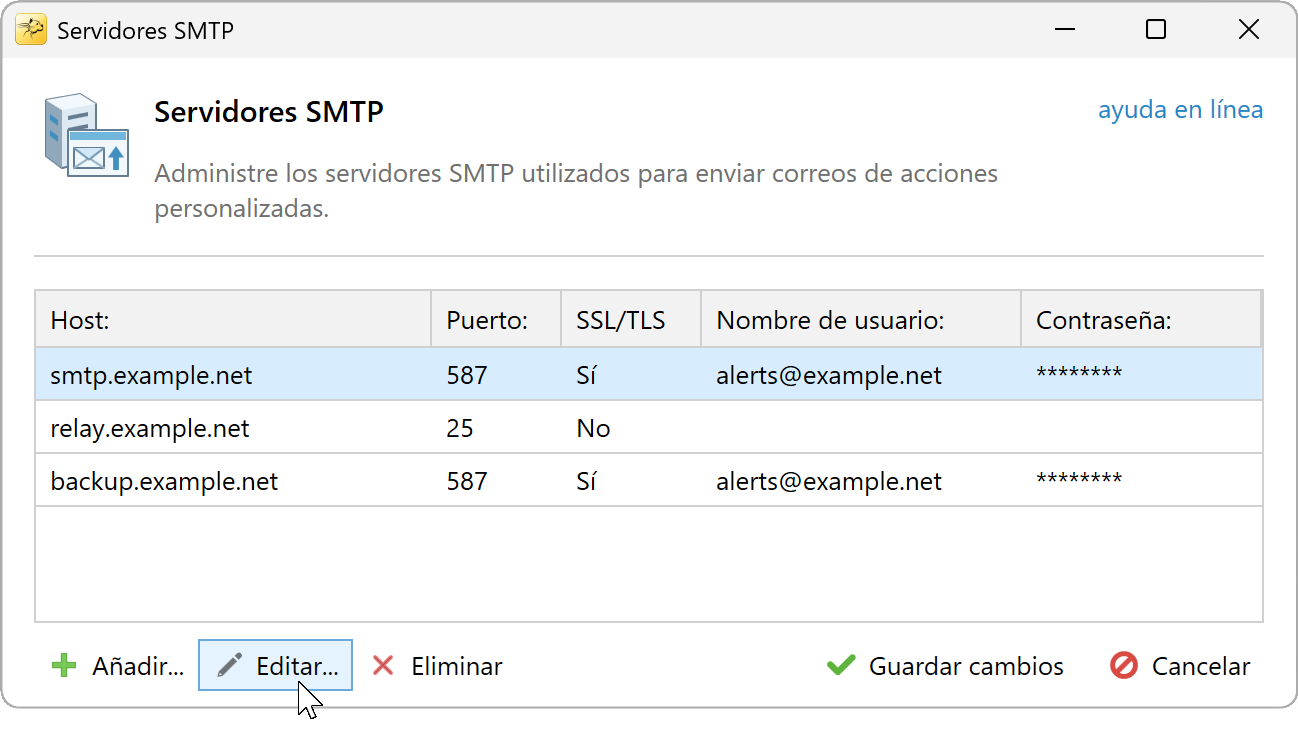Click alerts@example.net in the smtp.example.net row
The height and width of the screenshot is (750, 1298).
tap(829, 376)
